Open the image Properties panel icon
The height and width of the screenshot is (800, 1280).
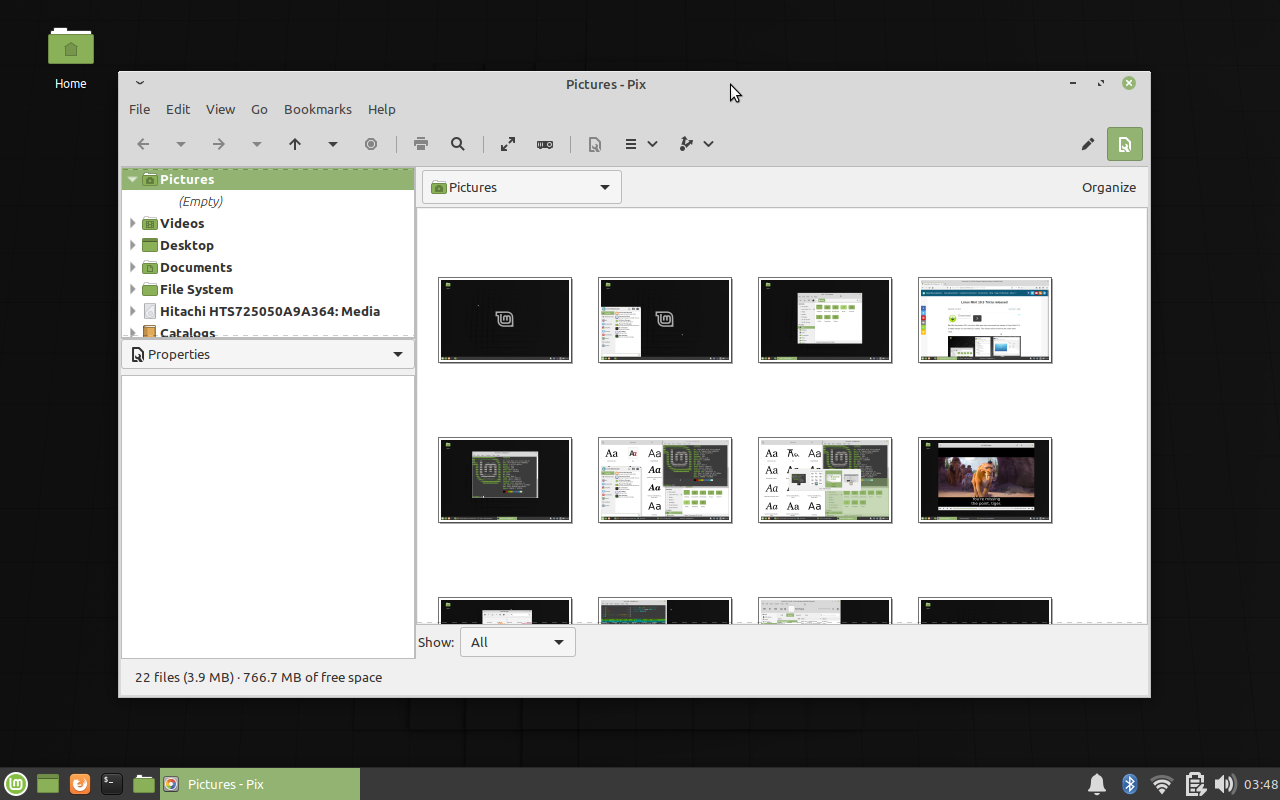[594, 144]
